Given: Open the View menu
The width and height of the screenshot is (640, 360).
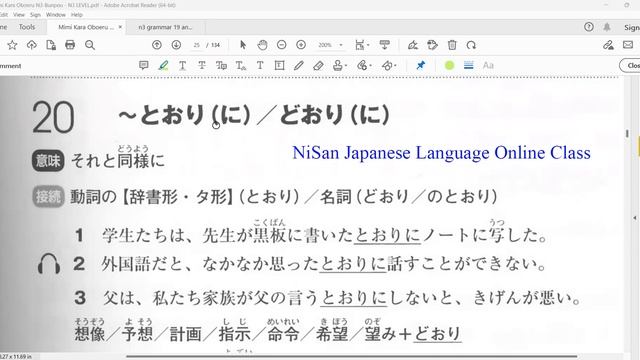Looking at the screenshot, I should coord(19,15).
